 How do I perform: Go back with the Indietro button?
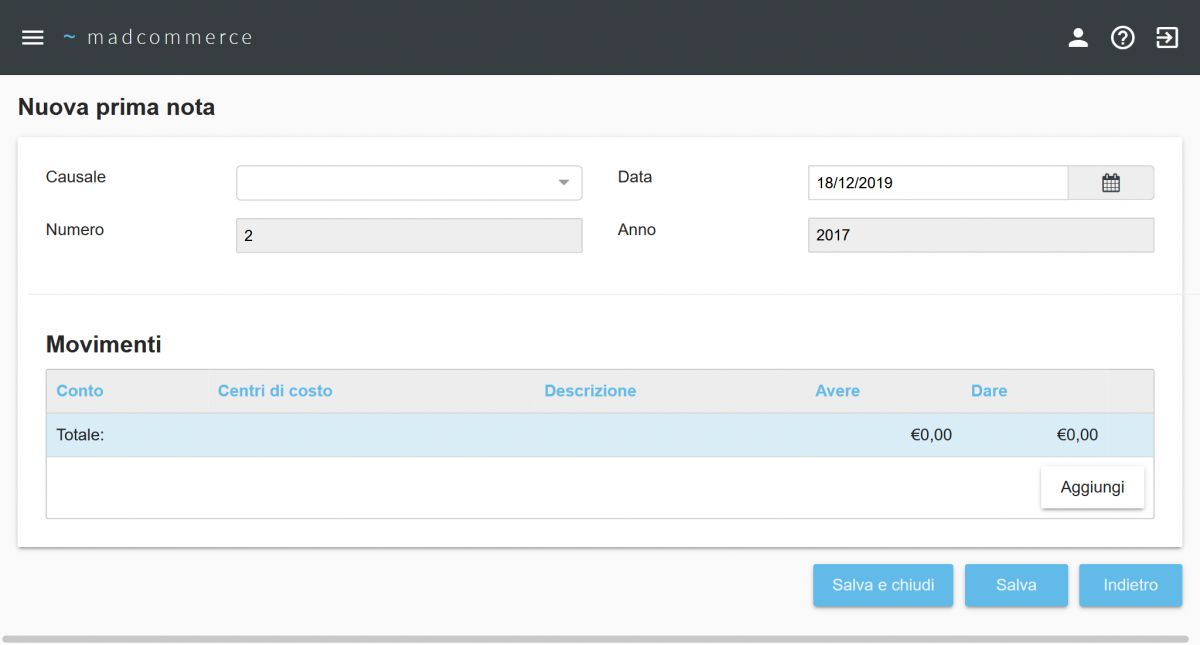tap(1130, 585)
